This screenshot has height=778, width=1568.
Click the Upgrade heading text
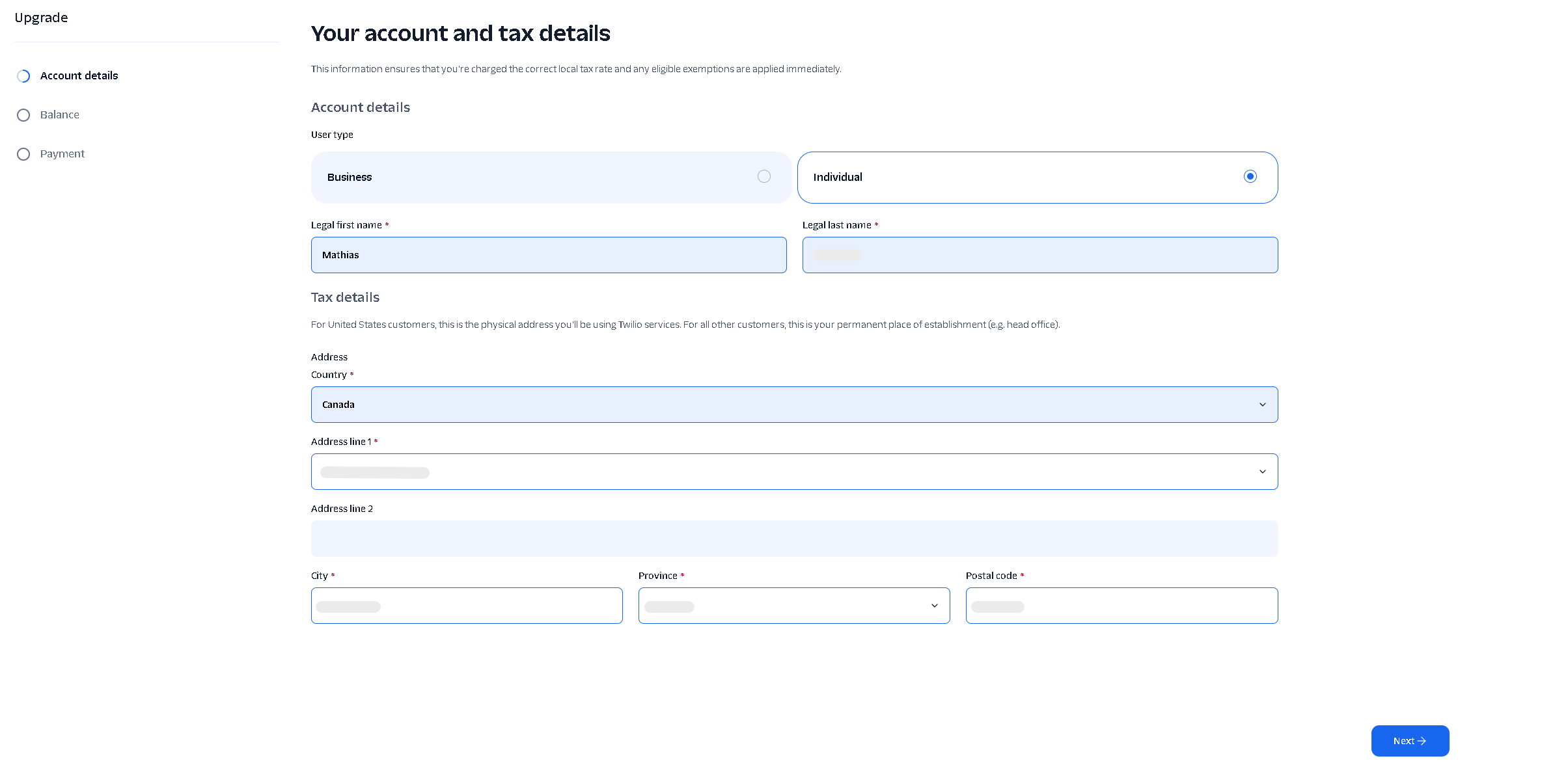[41, 18]
